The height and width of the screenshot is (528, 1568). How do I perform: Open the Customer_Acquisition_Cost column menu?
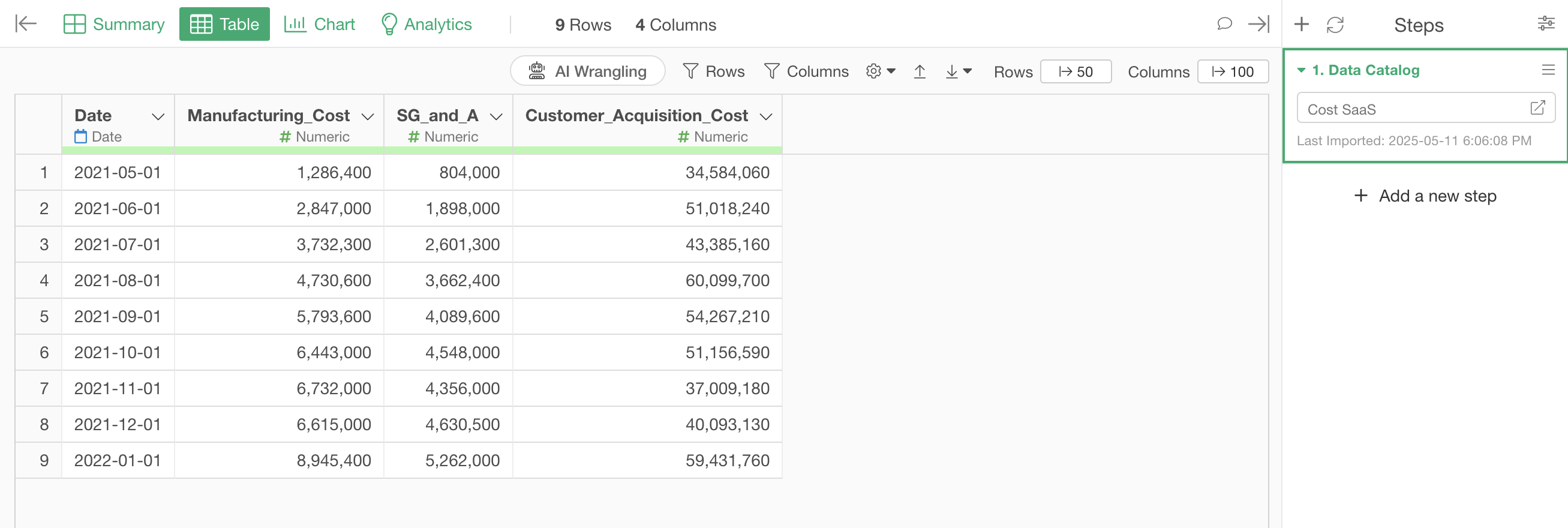767,116
